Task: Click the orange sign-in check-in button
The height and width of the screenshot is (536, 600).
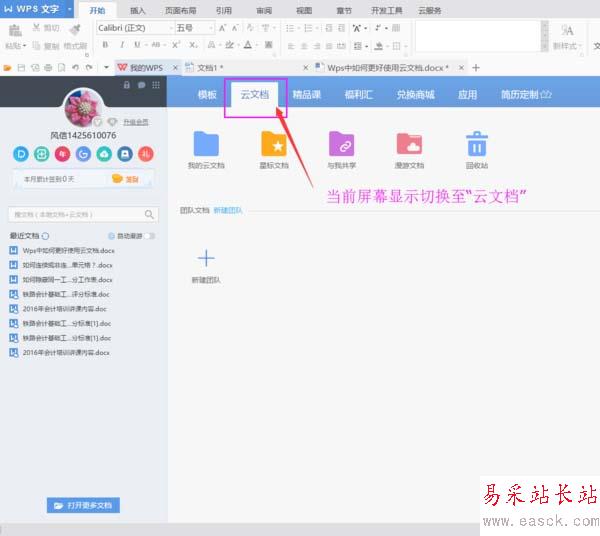Action: coord(126,179)
